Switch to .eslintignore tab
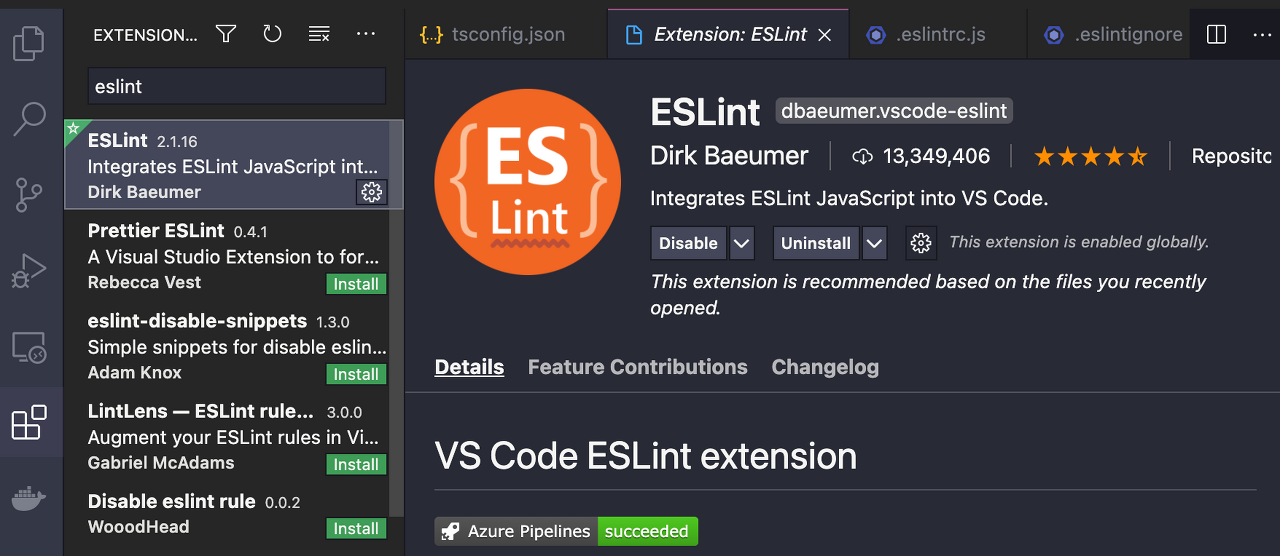 (x=1110, y=34)
